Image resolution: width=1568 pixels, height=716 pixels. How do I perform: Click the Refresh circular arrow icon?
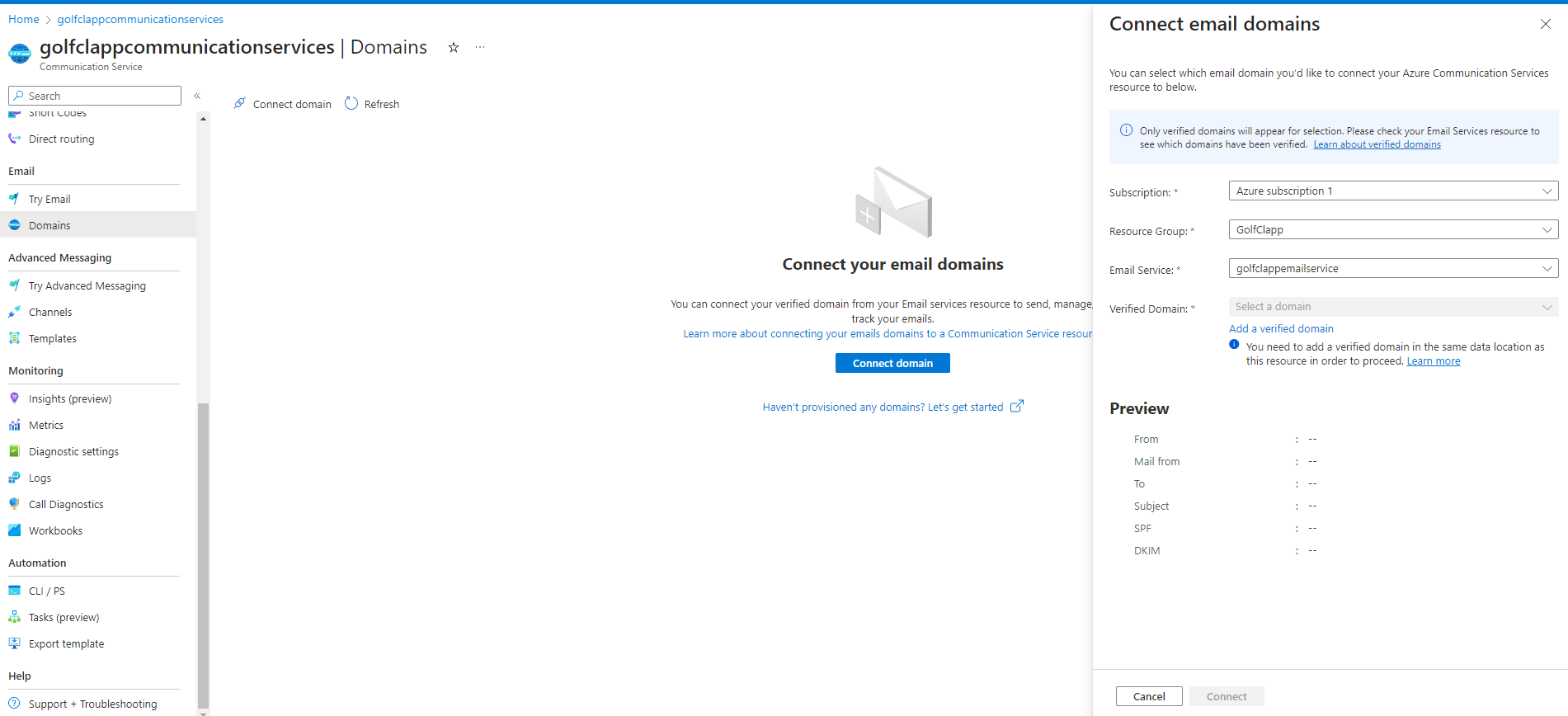tap(351, 103)
